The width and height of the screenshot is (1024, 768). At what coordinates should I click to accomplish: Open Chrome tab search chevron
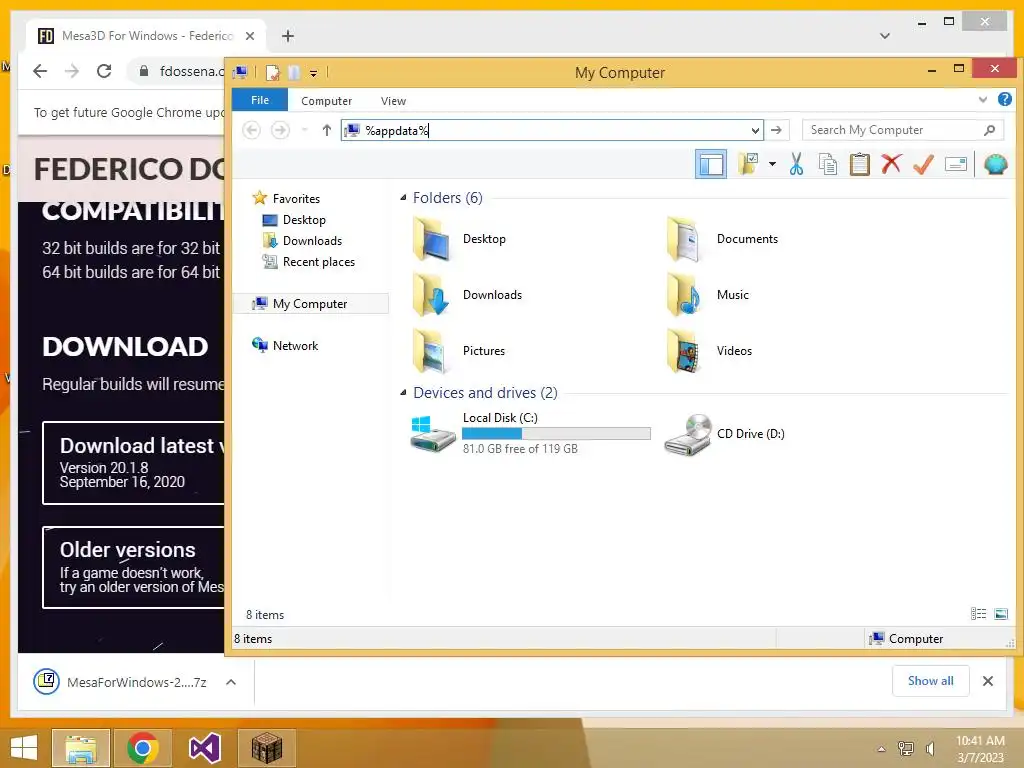(885, 35)
